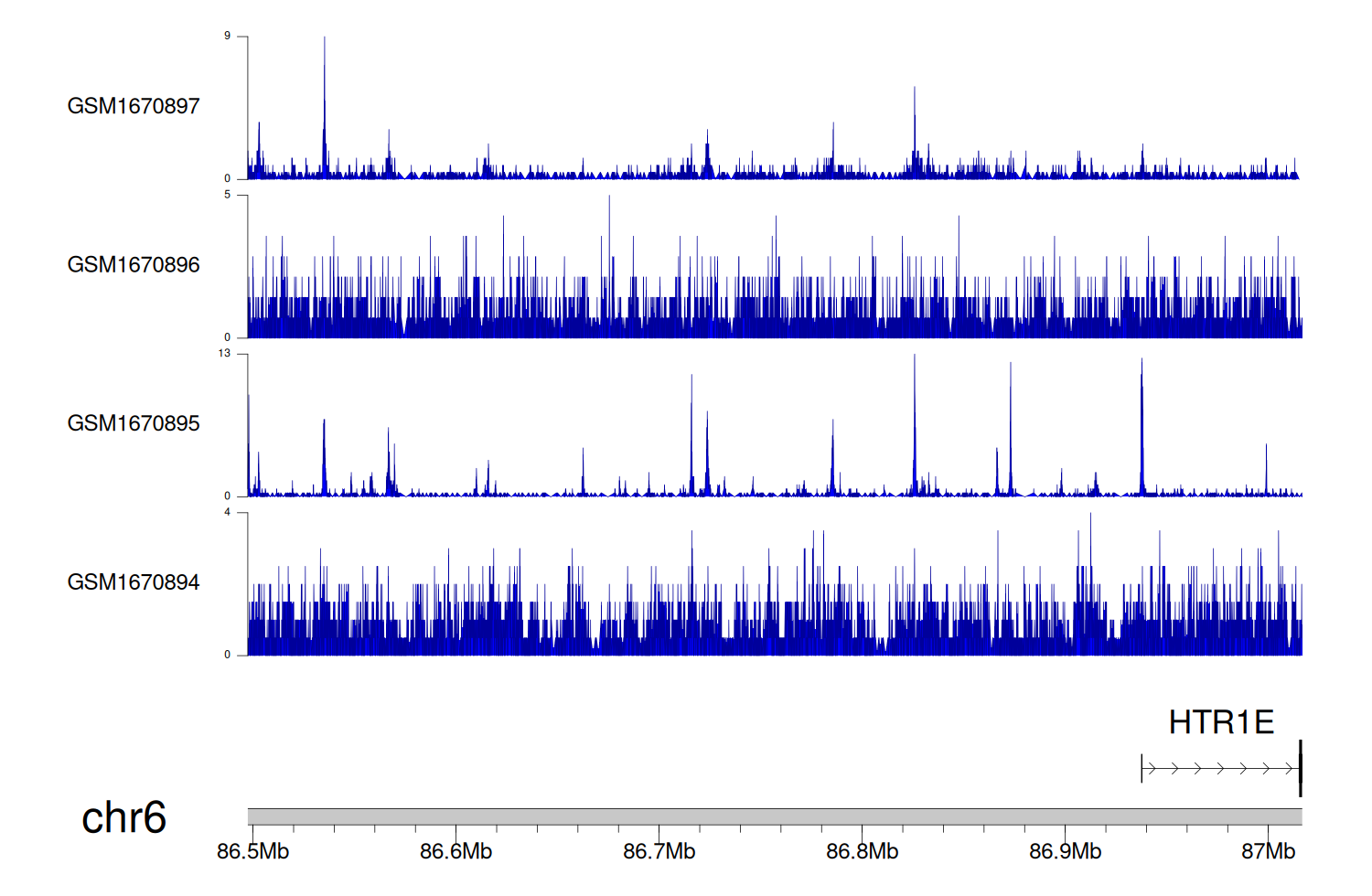This screenshot has width=1372, height=896.
Task: Click the 86.6Mb axis label
Action: (x=456, y=851)
